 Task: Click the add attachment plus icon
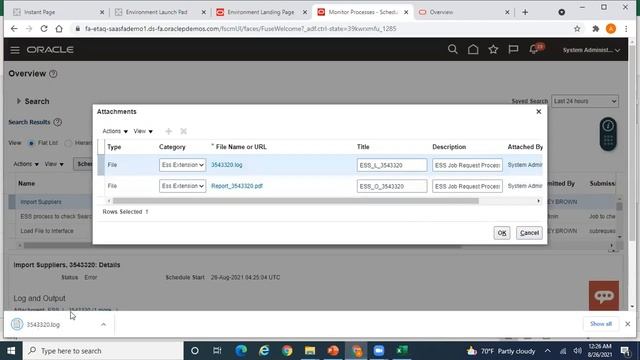(169, 131)
